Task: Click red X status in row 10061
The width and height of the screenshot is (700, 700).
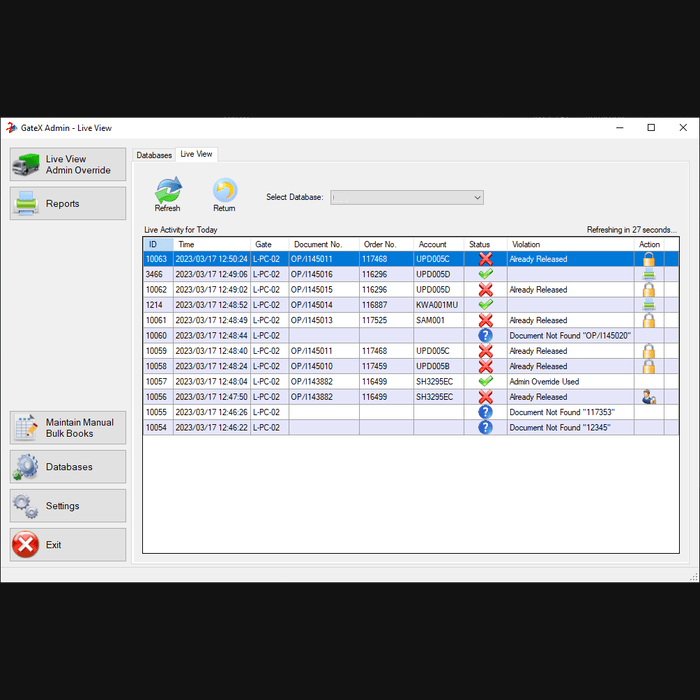Action: 486,321
